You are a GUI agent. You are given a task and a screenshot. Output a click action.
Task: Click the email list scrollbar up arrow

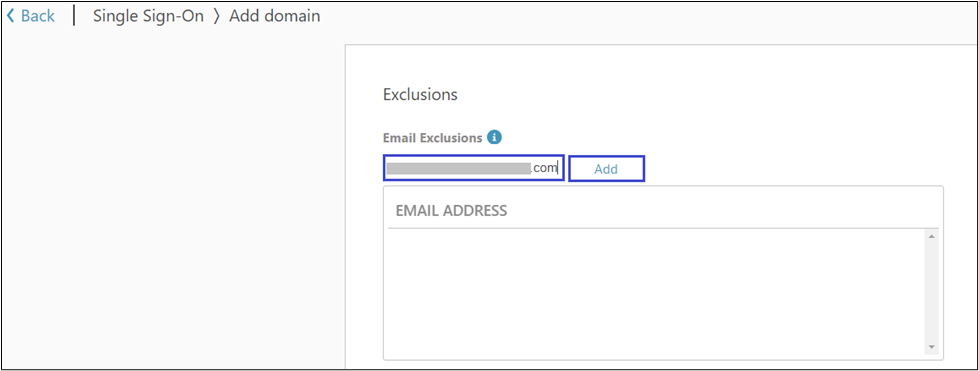pyautogui.click(x=932, y=237)
